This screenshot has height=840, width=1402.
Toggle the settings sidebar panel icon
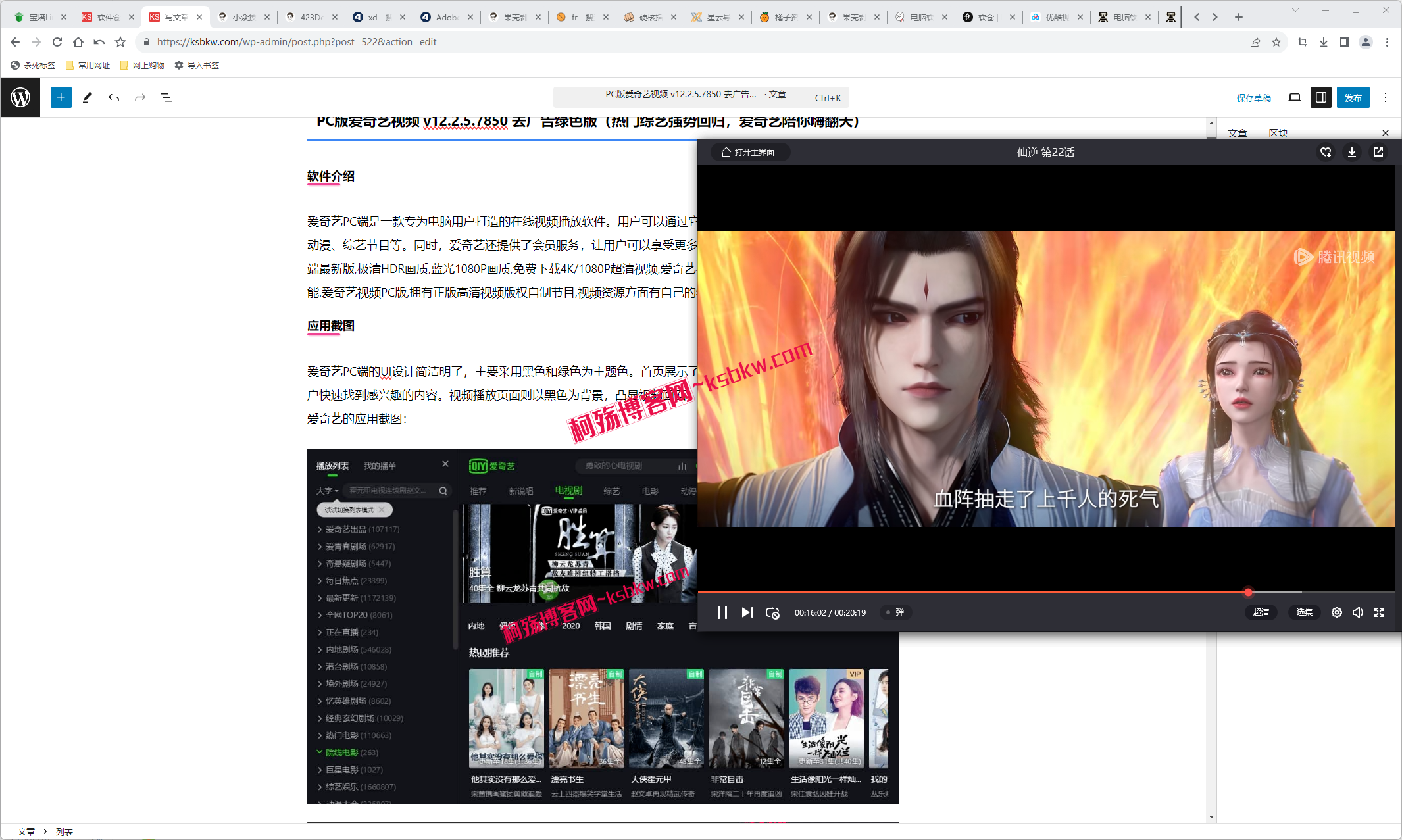(x=1320, y=97)
